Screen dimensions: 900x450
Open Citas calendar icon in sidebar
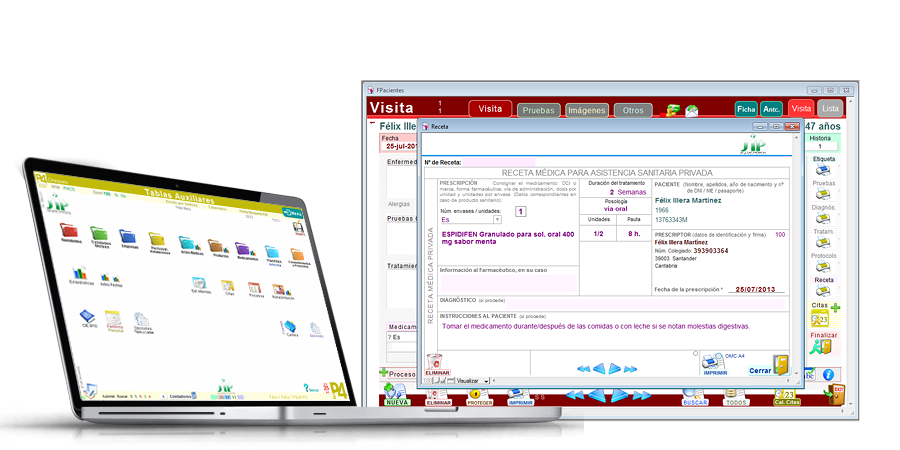coord(820,319)
